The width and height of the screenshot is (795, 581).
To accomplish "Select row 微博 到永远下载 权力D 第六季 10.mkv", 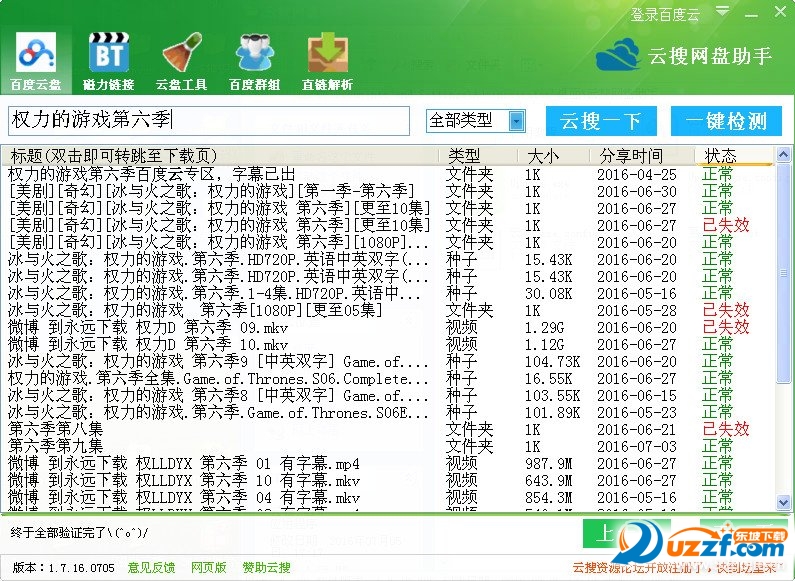I will coord(388,344).
